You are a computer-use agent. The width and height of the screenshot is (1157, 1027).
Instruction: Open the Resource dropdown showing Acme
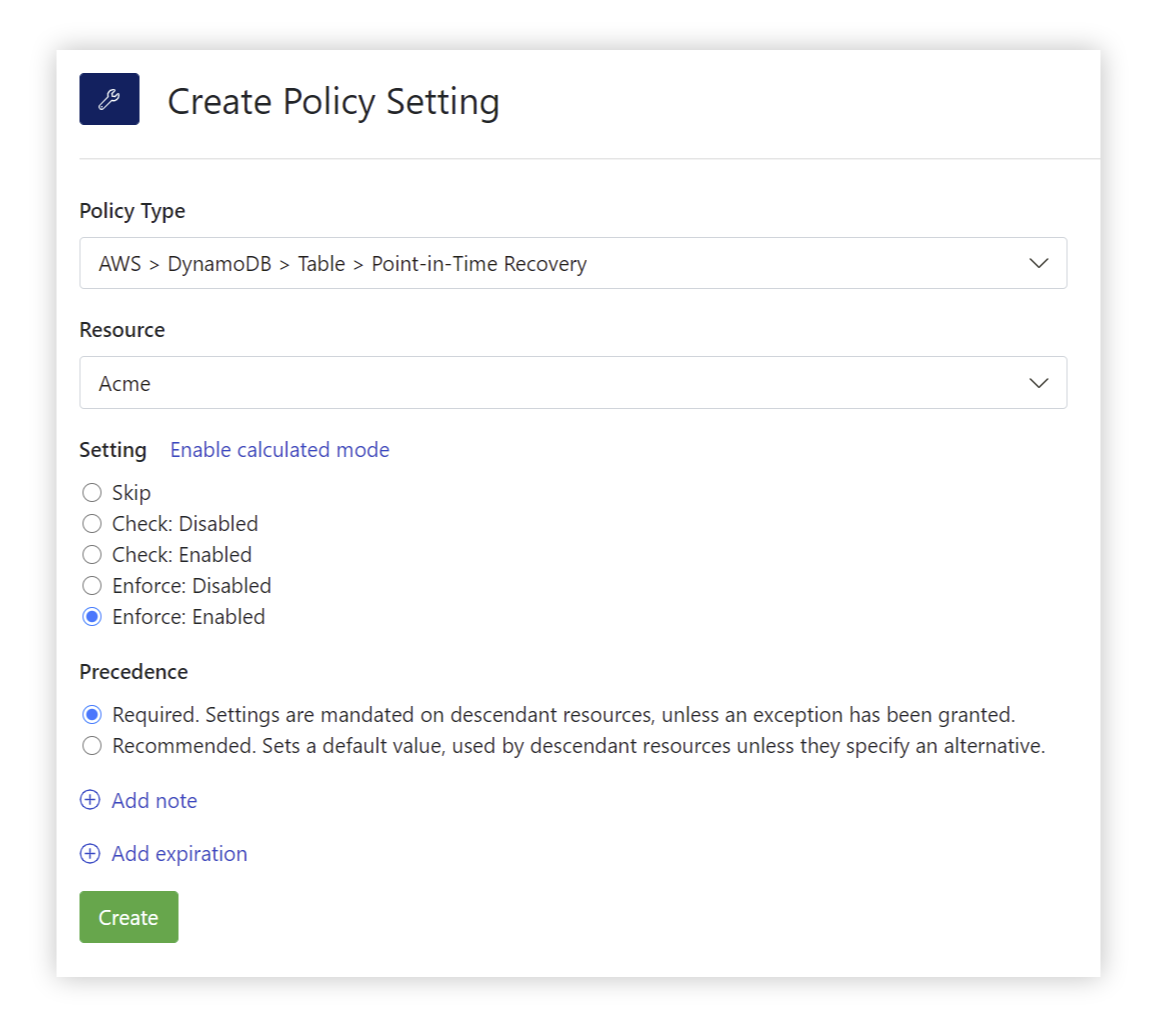click(x=573, y=383)
